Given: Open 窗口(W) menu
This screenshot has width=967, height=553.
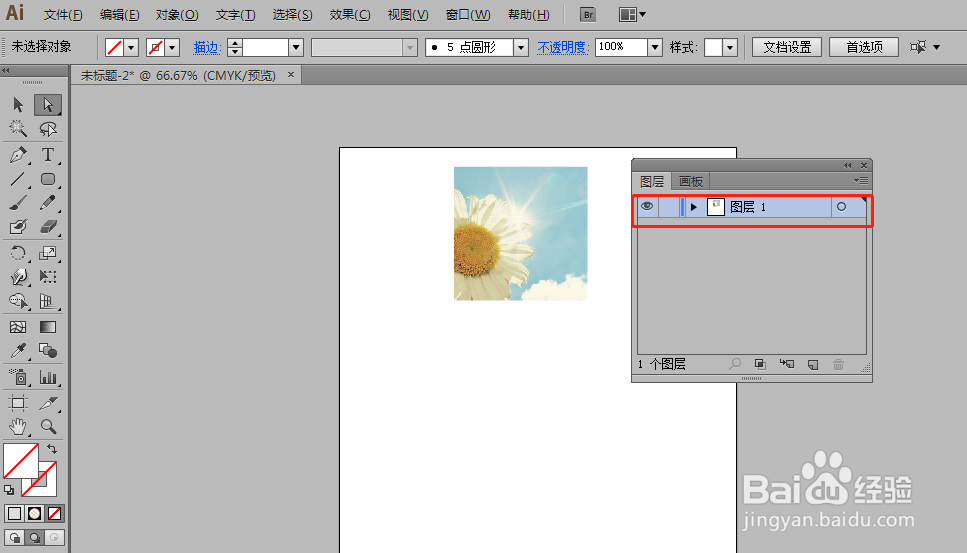Looking at the screenshot, I should point(468,15).
